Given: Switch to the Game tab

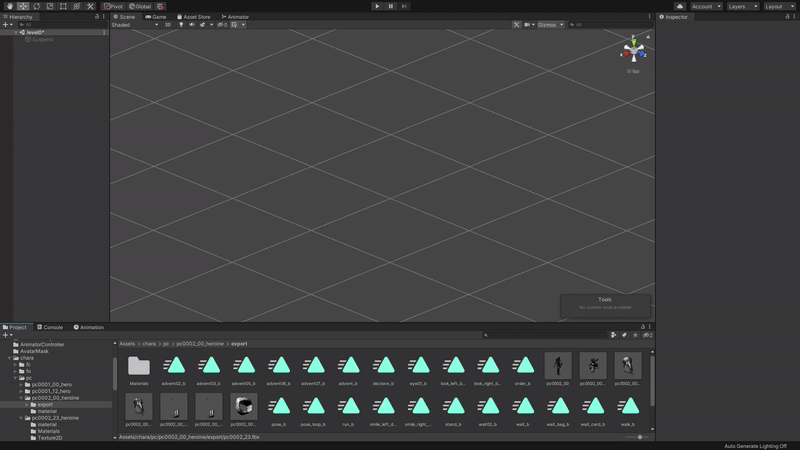Looking at the screenshot, I should coord(156,17).
